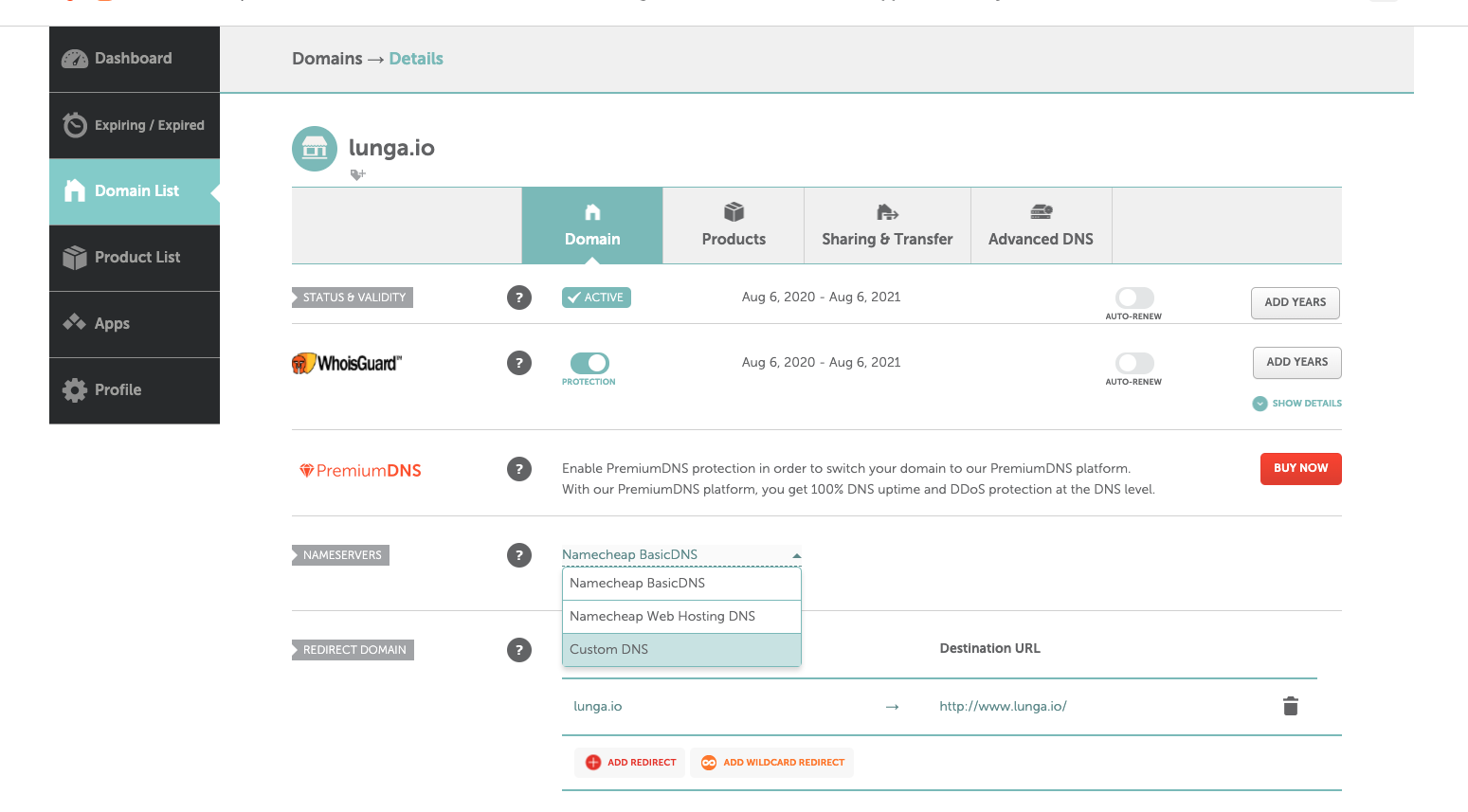Choose Namecheap BasicDNS option

pyautogui.click(x=681, y=584)
